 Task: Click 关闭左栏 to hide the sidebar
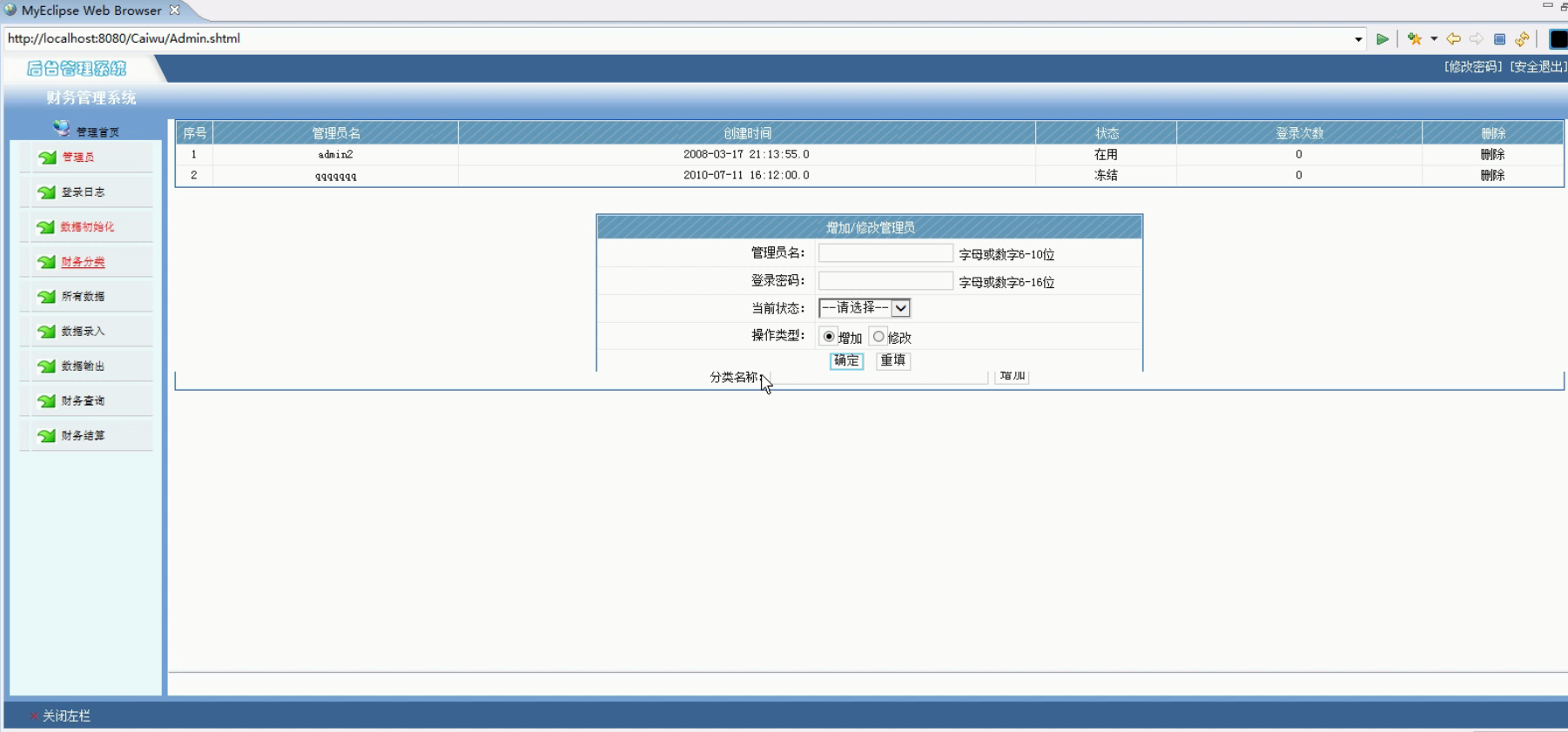click(66, 715)
